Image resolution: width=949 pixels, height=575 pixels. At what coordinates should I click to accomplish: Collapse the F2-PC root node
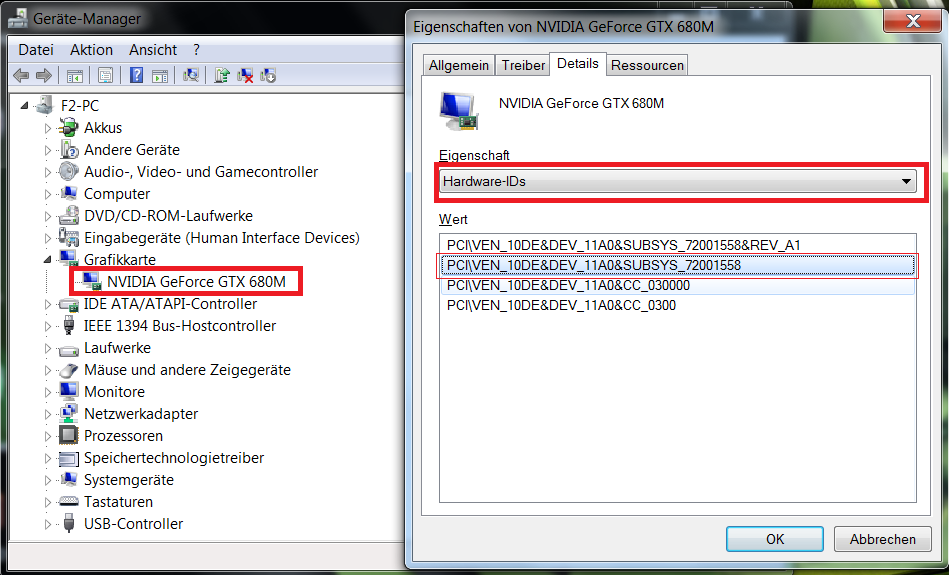tap(24, 105)
